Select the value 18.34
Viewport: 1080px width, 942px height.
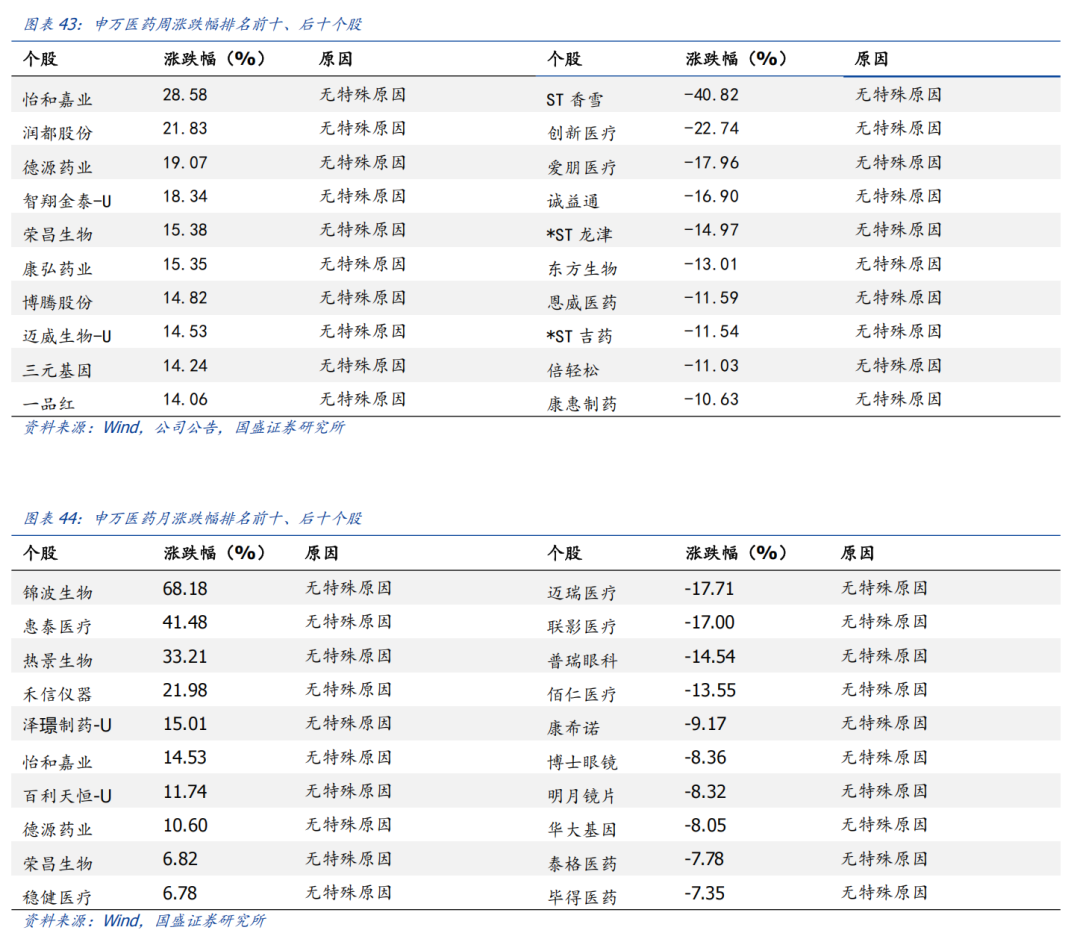click(185, 197)
